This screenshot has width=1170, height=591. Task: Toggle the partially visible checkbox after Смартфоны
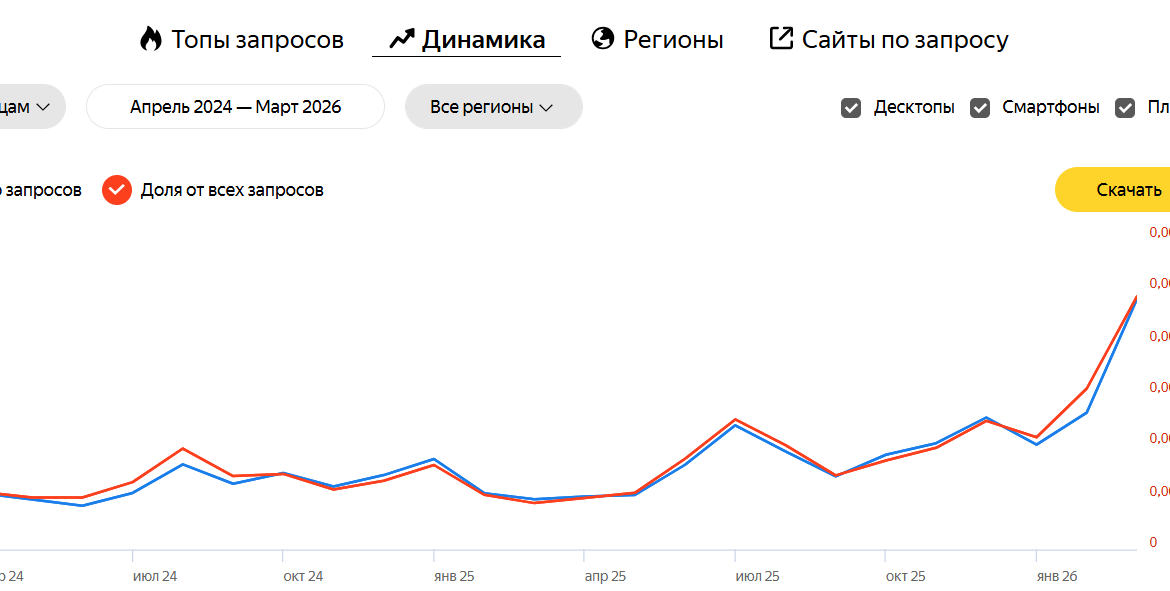tap(1125, 108)
